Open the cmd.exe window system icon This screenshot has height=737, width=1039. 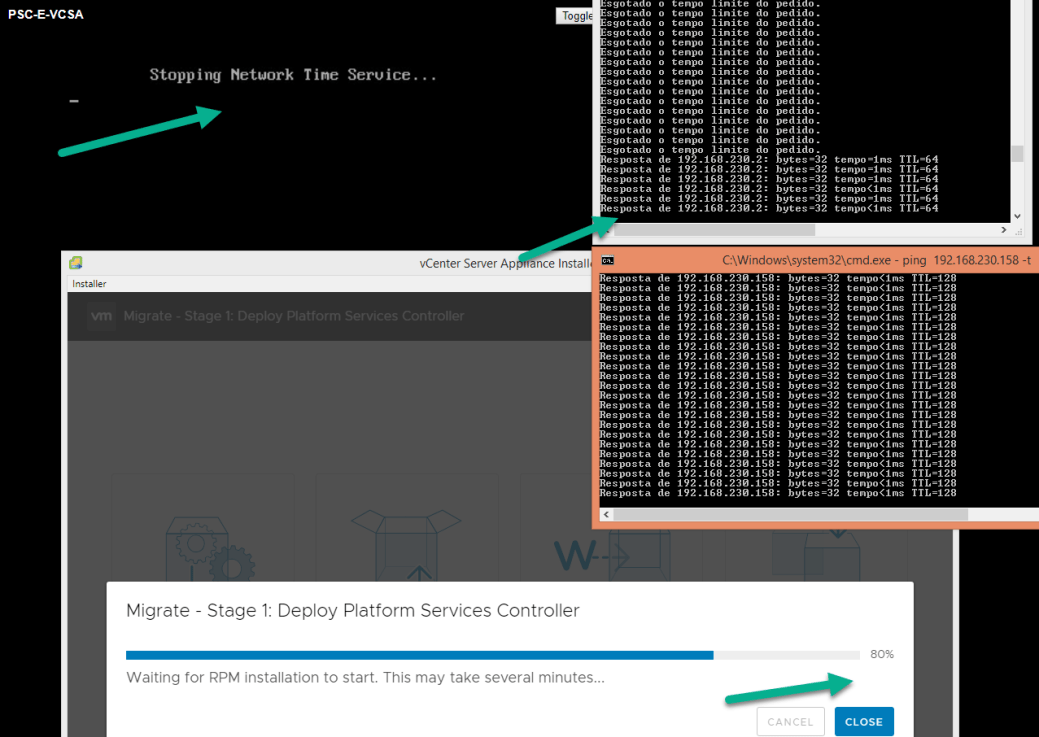point(608,260)
